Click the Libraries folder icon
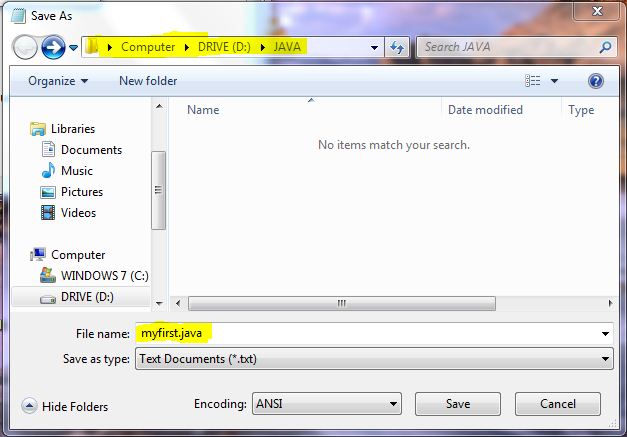 [x=38, y=129]
